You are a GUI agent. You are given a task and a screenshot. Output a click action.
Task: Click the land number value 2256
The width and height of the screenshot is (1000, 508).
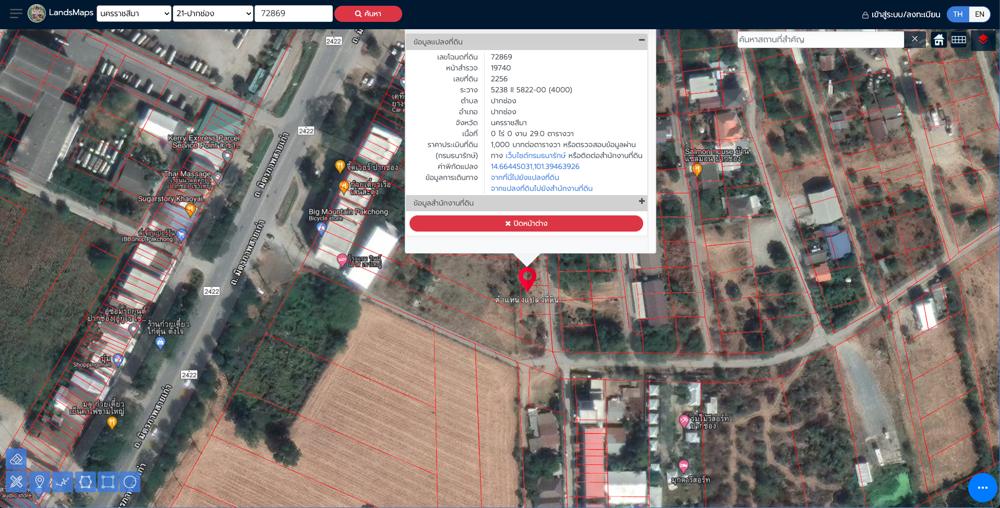tap(499, 79)
